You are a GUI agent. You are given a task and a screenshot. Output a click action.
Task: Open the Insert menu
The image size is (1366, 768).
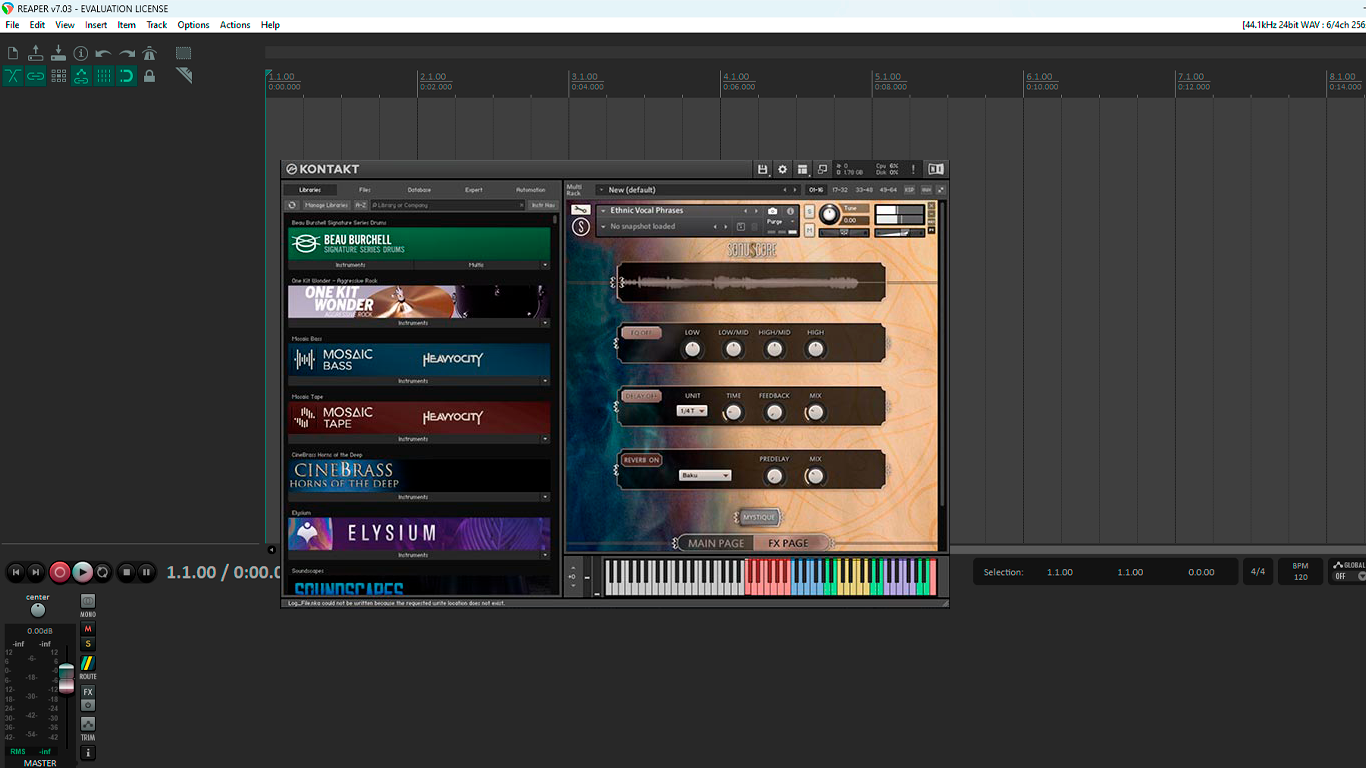click(x=96, y=25)
